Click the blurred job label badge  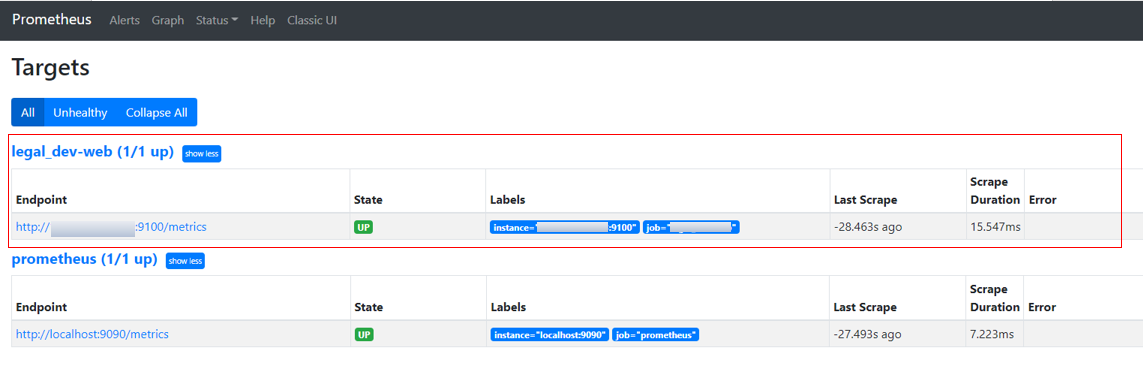pos(691,227)
